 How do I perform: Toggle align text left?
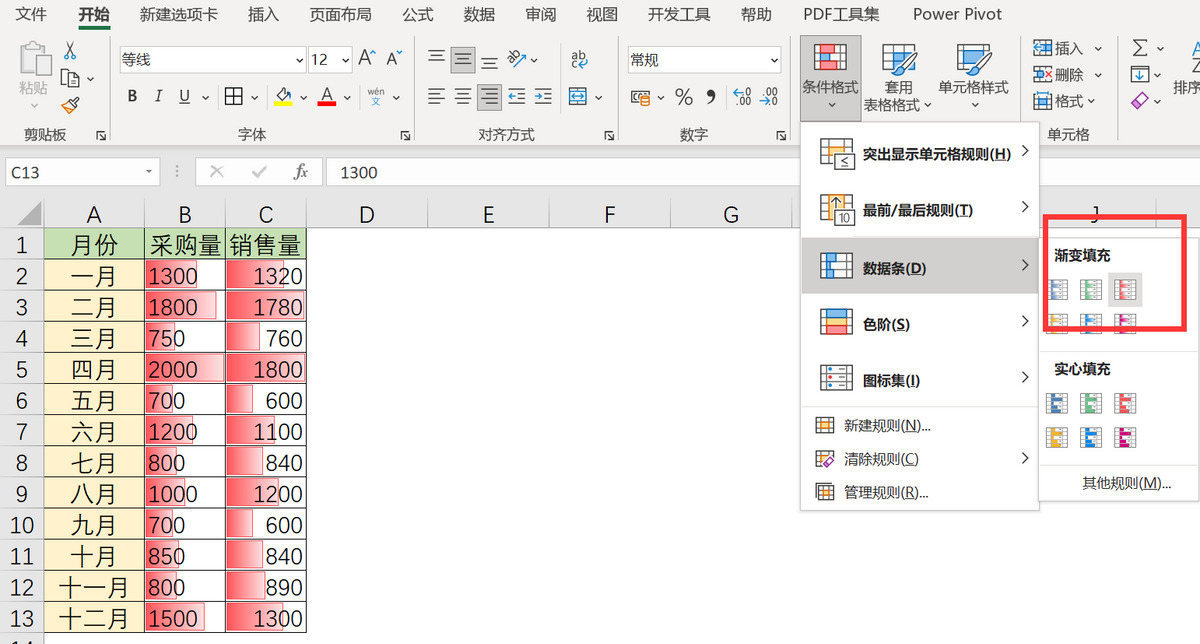(436, 97)
